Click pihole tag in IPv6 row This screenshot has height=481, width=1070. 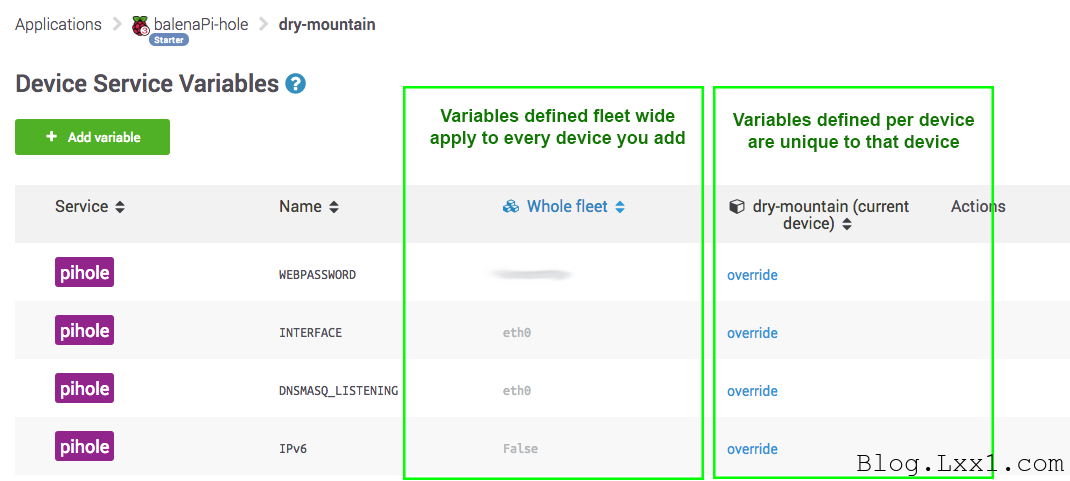pyautogui.click(x=85, y=446)
